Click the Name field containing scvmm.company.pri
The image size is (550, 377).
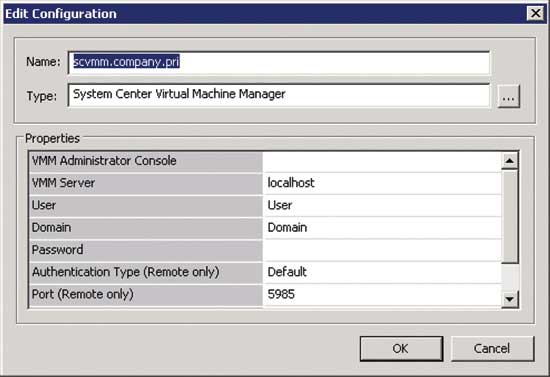pyautogui.click(x=279, y=62)
